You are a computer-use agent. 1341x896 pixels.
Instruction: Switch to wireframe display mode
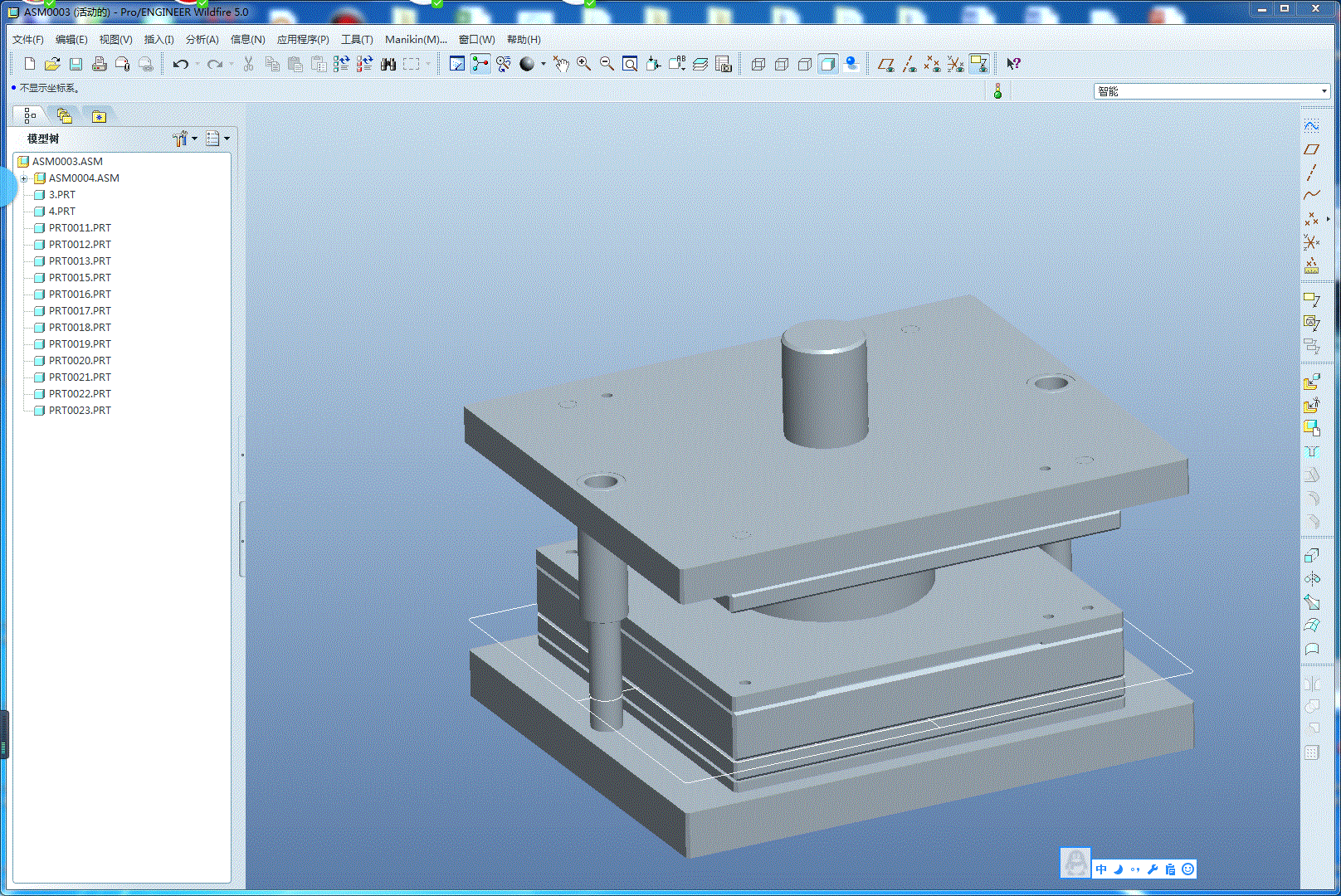(758, 64)
